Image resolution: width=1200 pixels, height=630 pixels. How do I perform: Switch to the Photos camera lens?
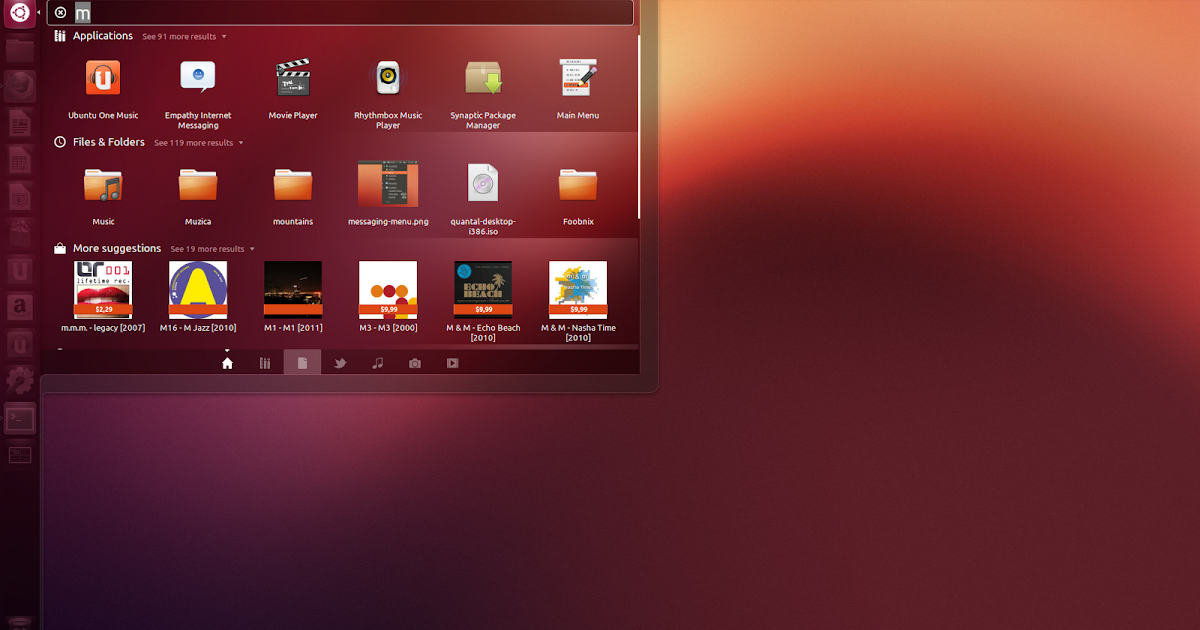tap(415, 363)
